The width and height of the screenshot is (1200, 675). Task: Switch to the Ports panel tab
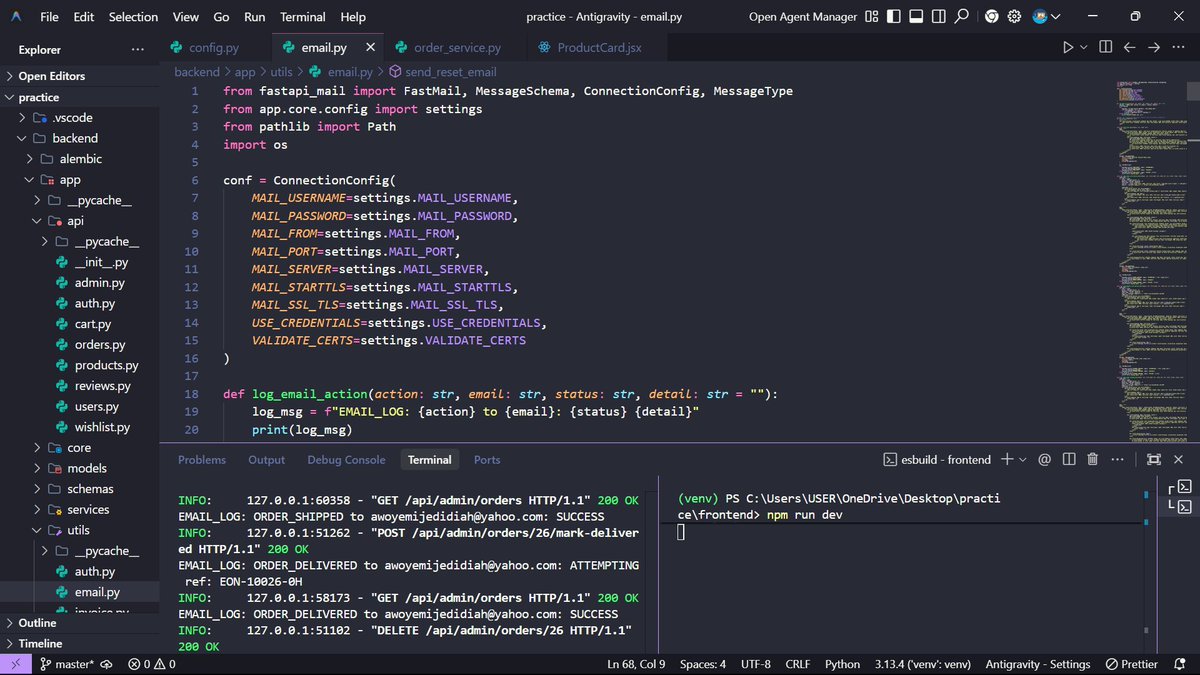(487, 460)
